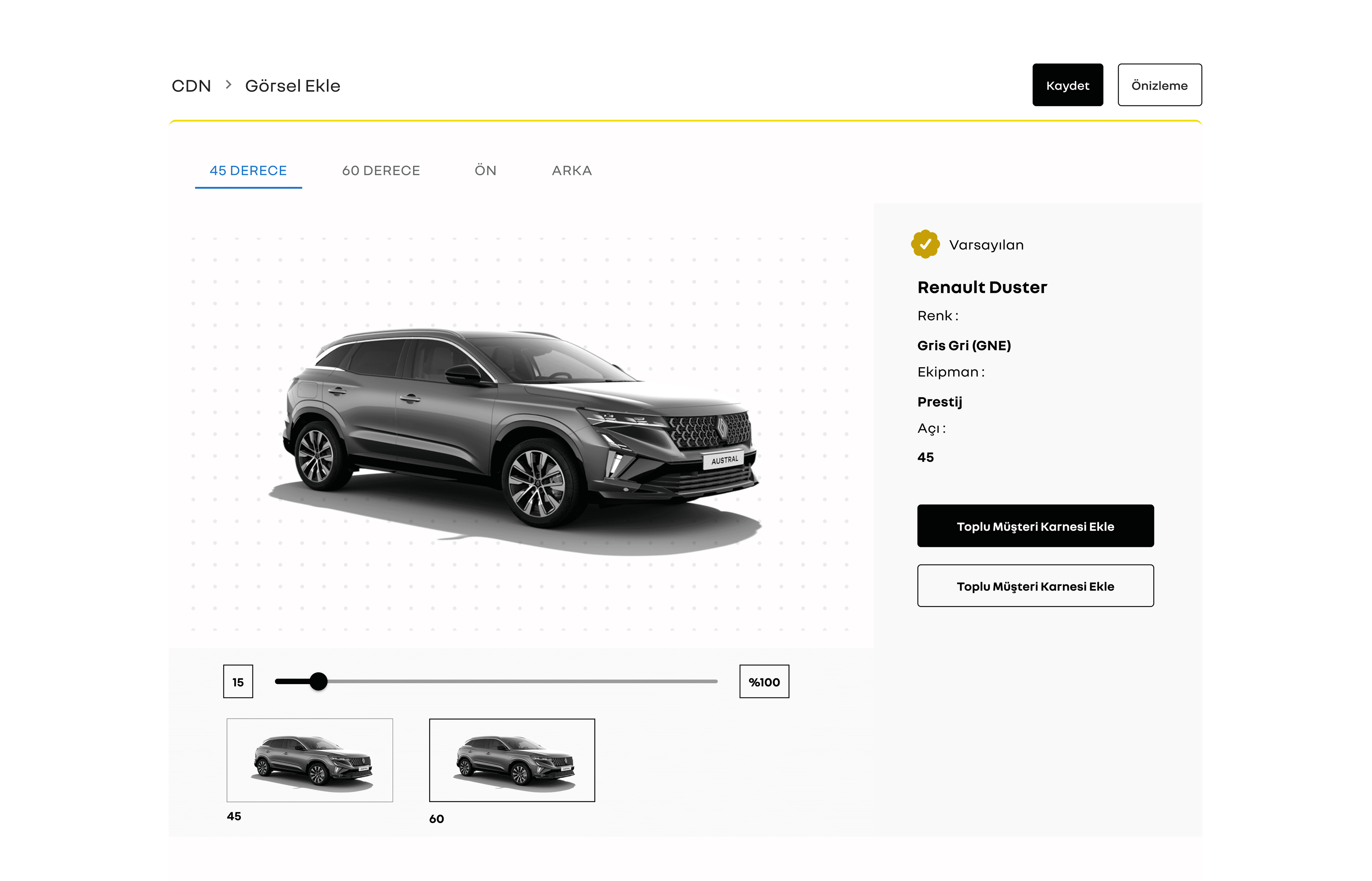The image size is (1372, 881).
Task: Click the Prestij equipment value
Action: click(x=939, y=402)
